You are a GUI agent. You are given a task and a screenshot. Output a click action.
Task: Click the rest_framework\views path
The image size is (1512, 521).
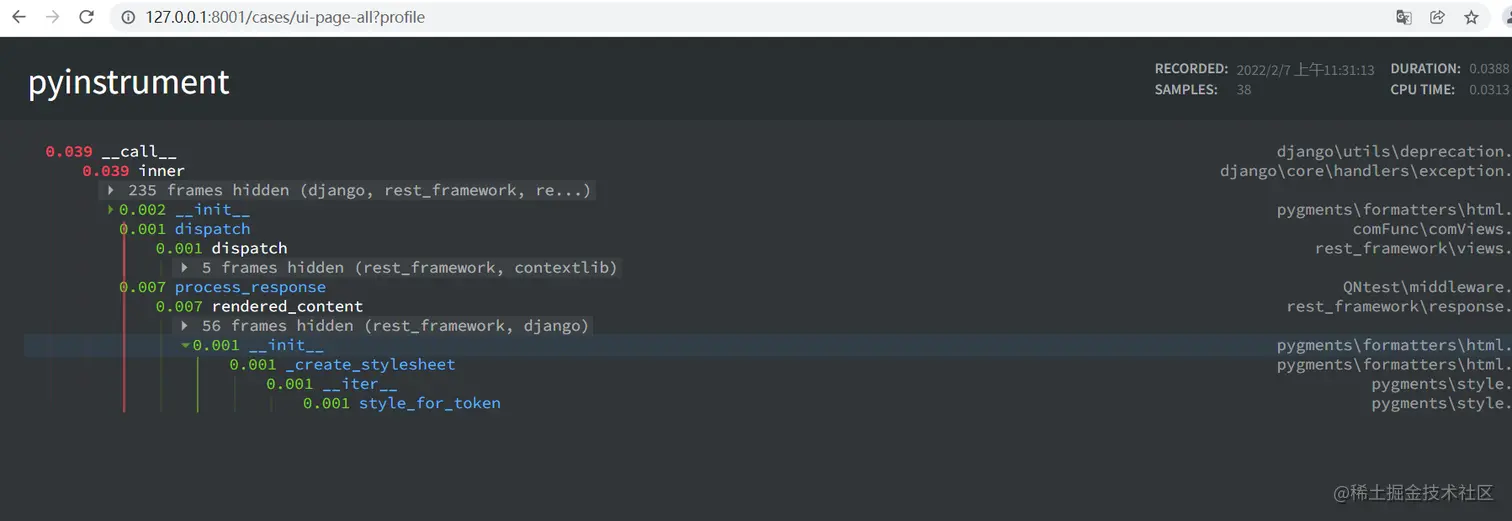point(1412,248)
